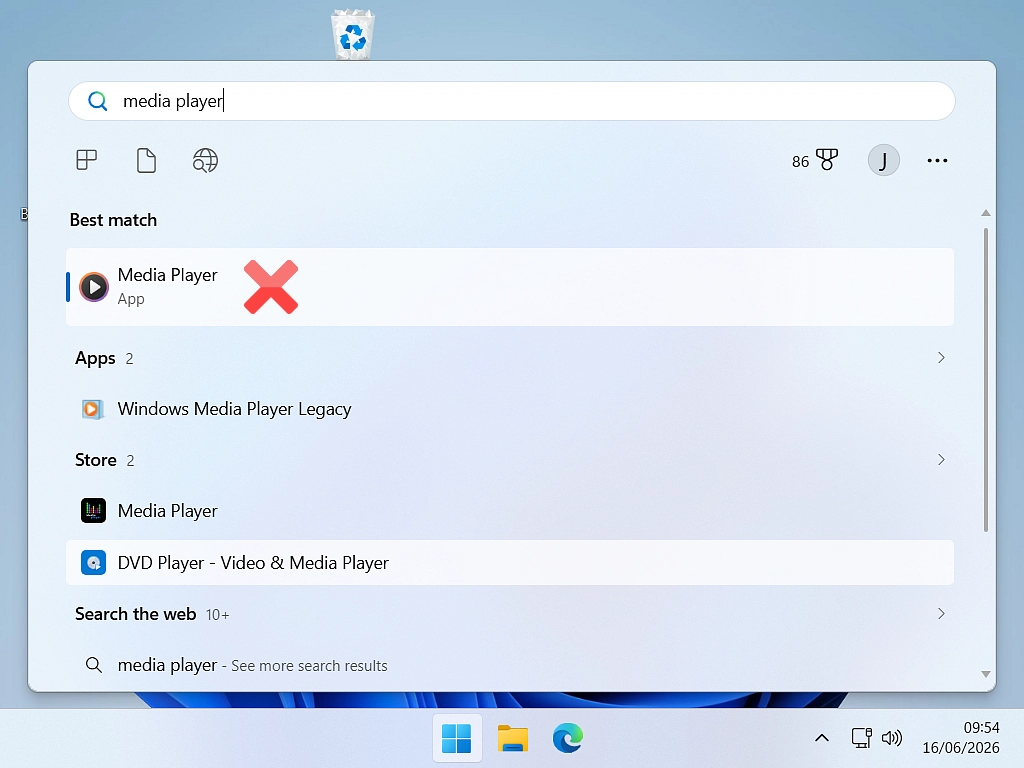Show hidden tray icons chevron
The image size is (1024, 768).
pos(822,738)
